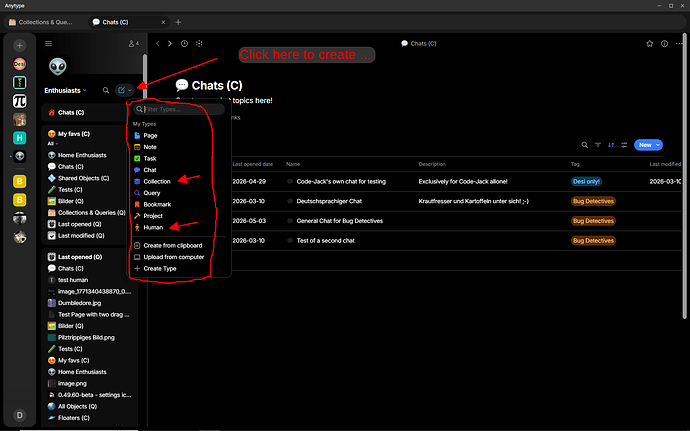Image resolution: width=690 pixels, height=431 pixels.
Task: Open the history clock icon
Action: (184, 44)
